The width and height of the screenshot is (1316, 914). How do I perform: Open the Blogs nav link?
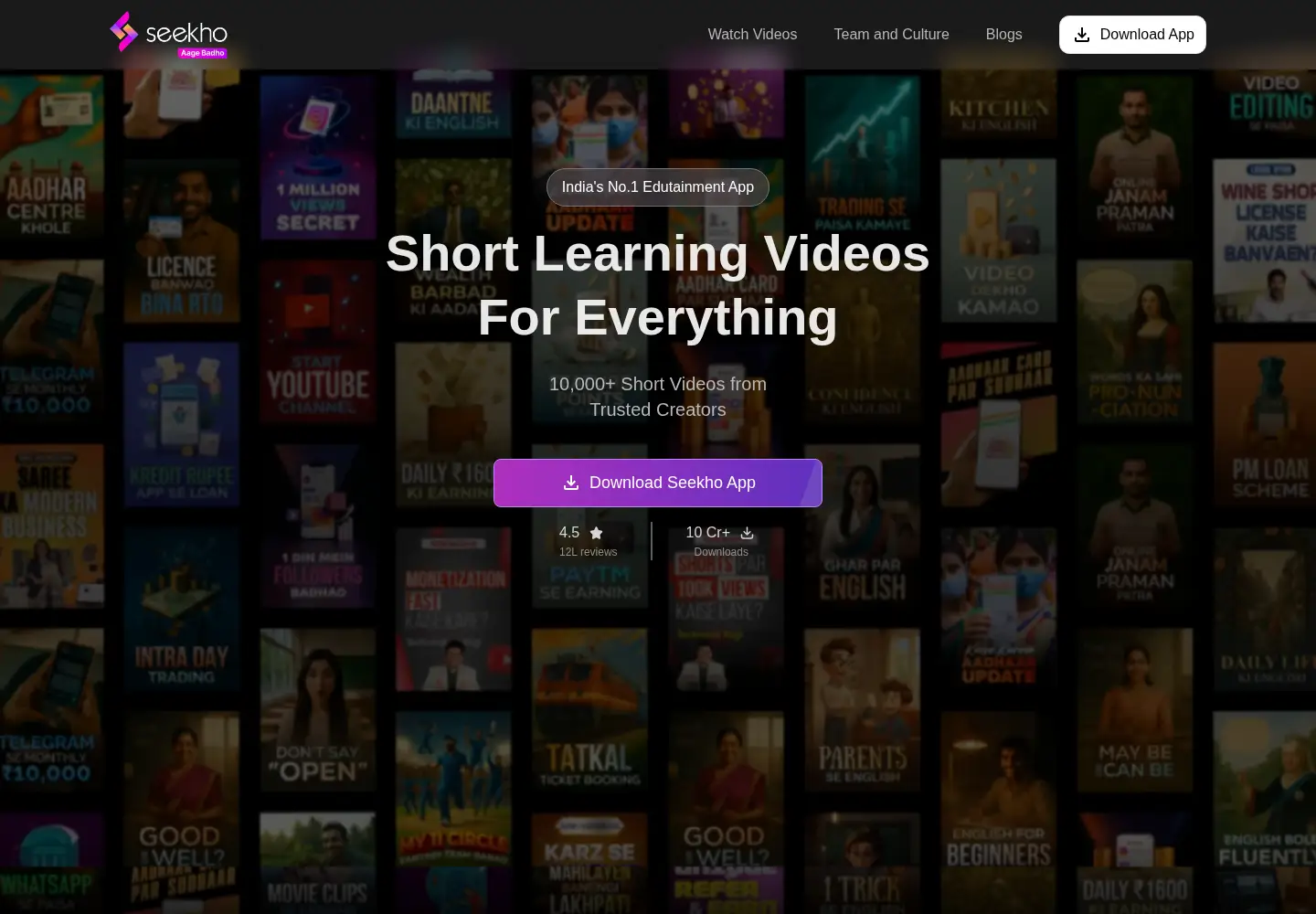tap(1003, 35)
